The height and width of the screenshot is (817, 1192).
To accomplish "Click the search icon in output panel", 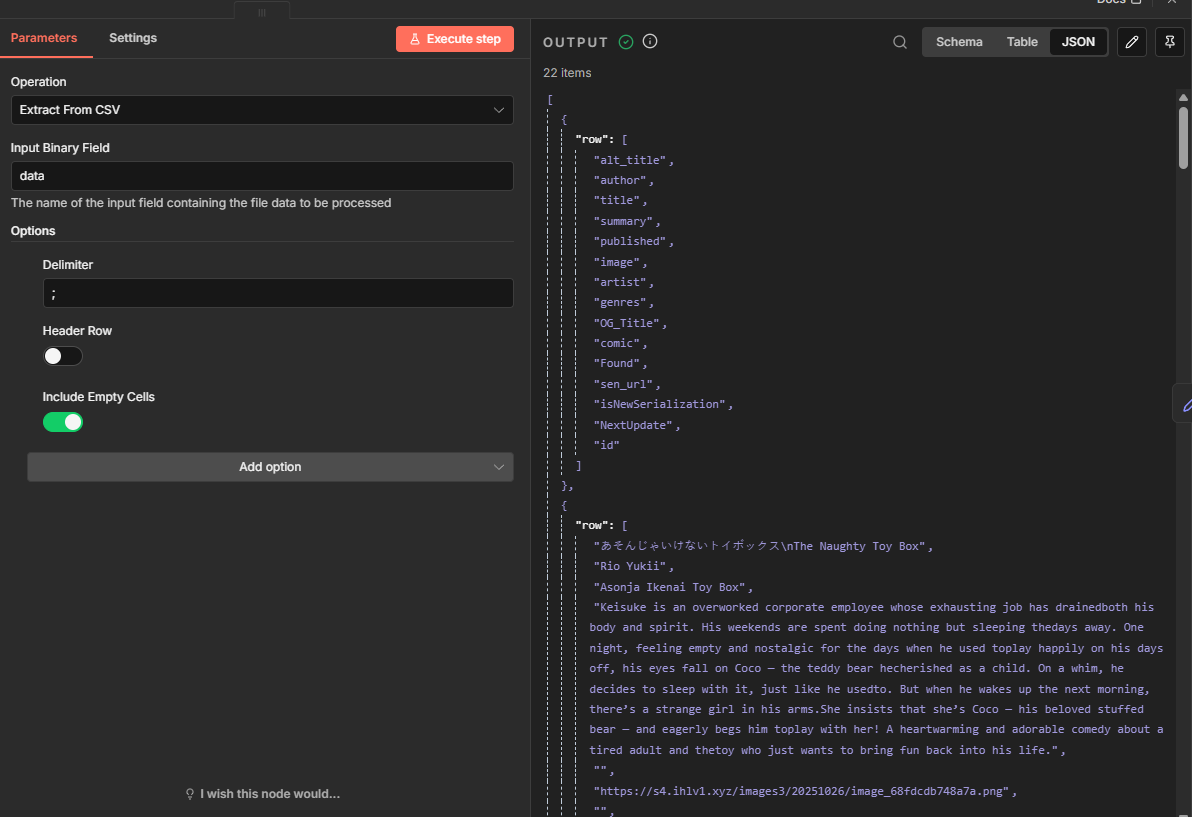I will click(x=900, y=42).
